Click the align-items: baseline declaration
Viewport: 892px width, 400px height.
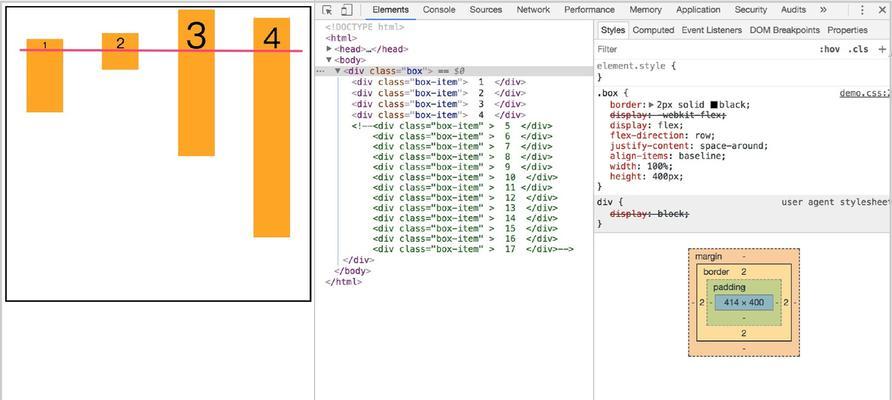[x=668, y=156]
